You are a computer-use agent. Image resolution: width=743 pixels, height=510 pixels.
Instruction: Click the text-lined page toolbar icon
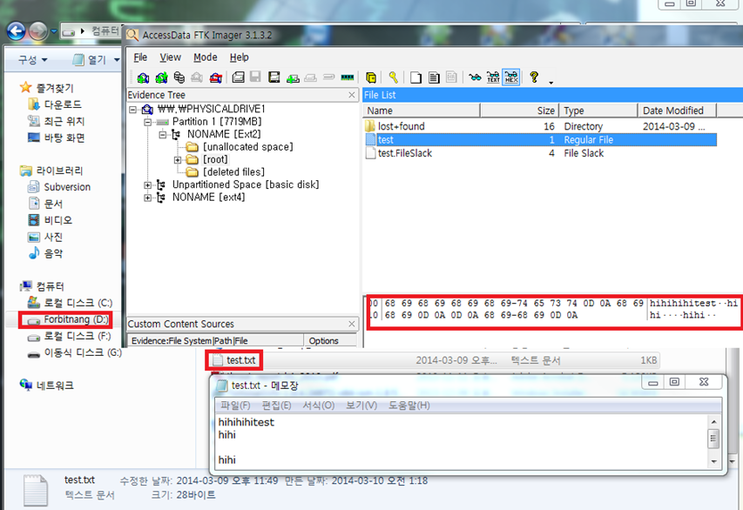pos(434,77)
